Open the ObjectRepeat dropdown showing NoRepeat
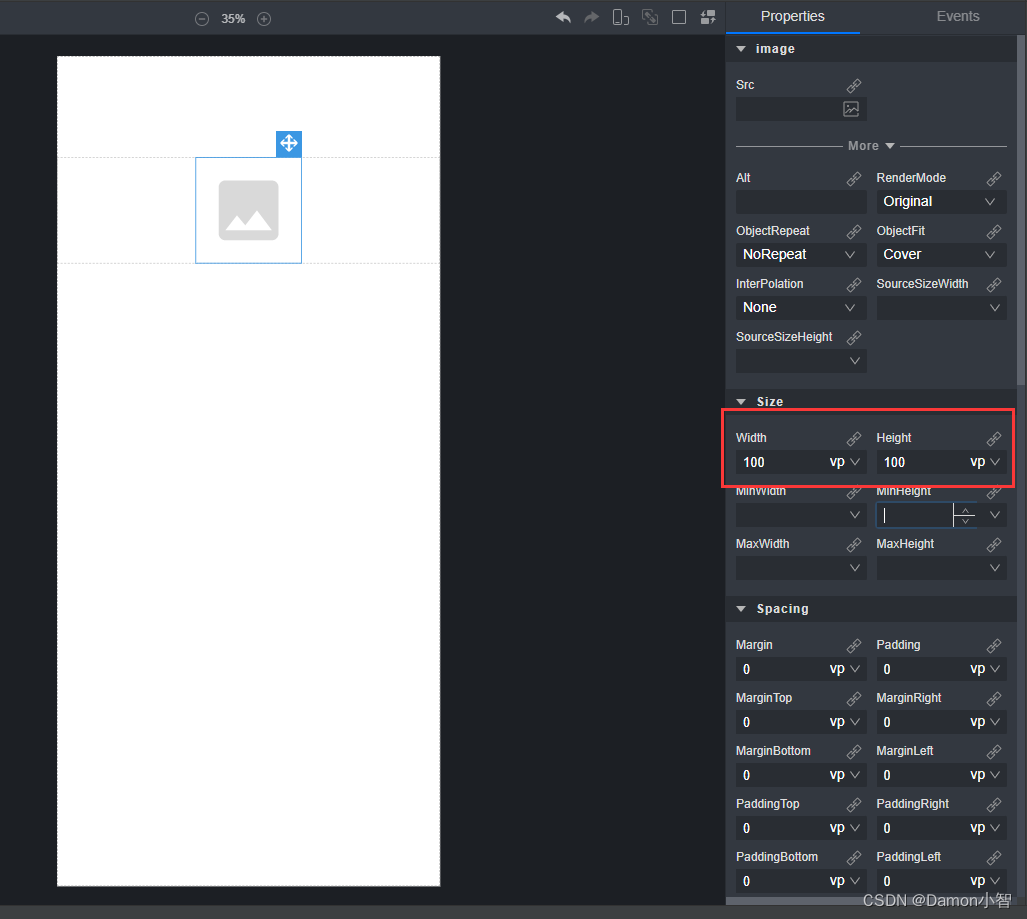Image resolution: width=1027 pixels, height=919 pixels. point(800,254)
